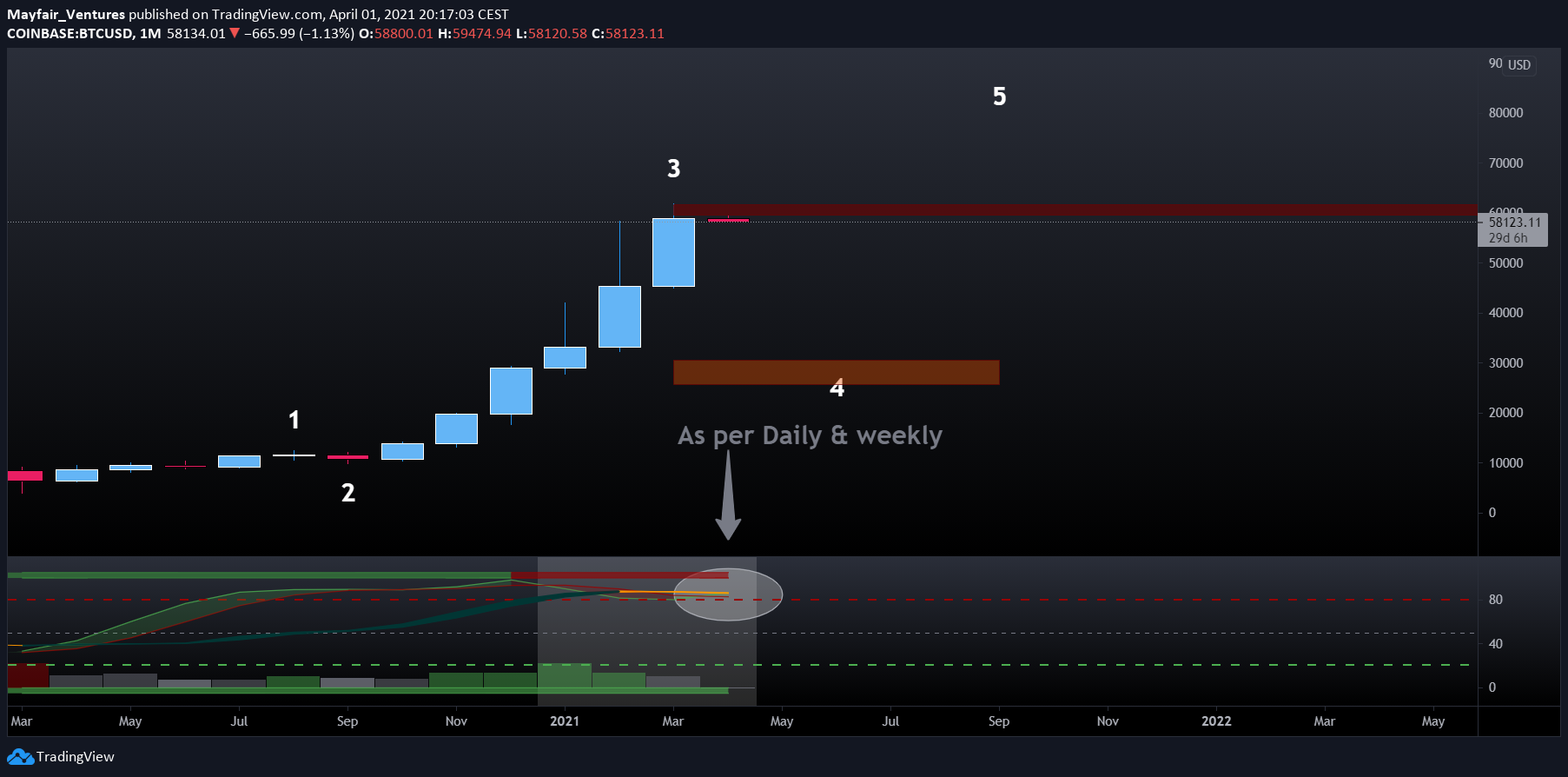Click the wave label 5

tap(1000, 96)
